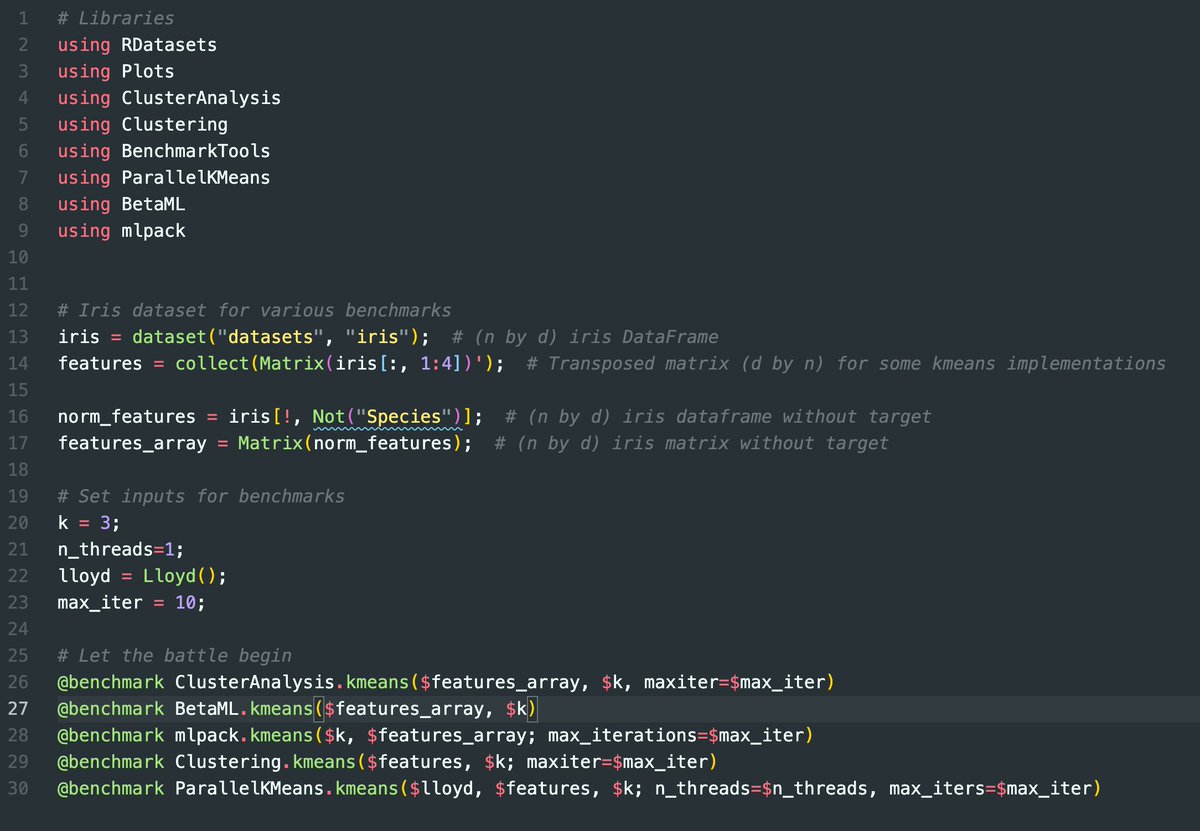Click 'RDatasets' in the using statement

169,45
